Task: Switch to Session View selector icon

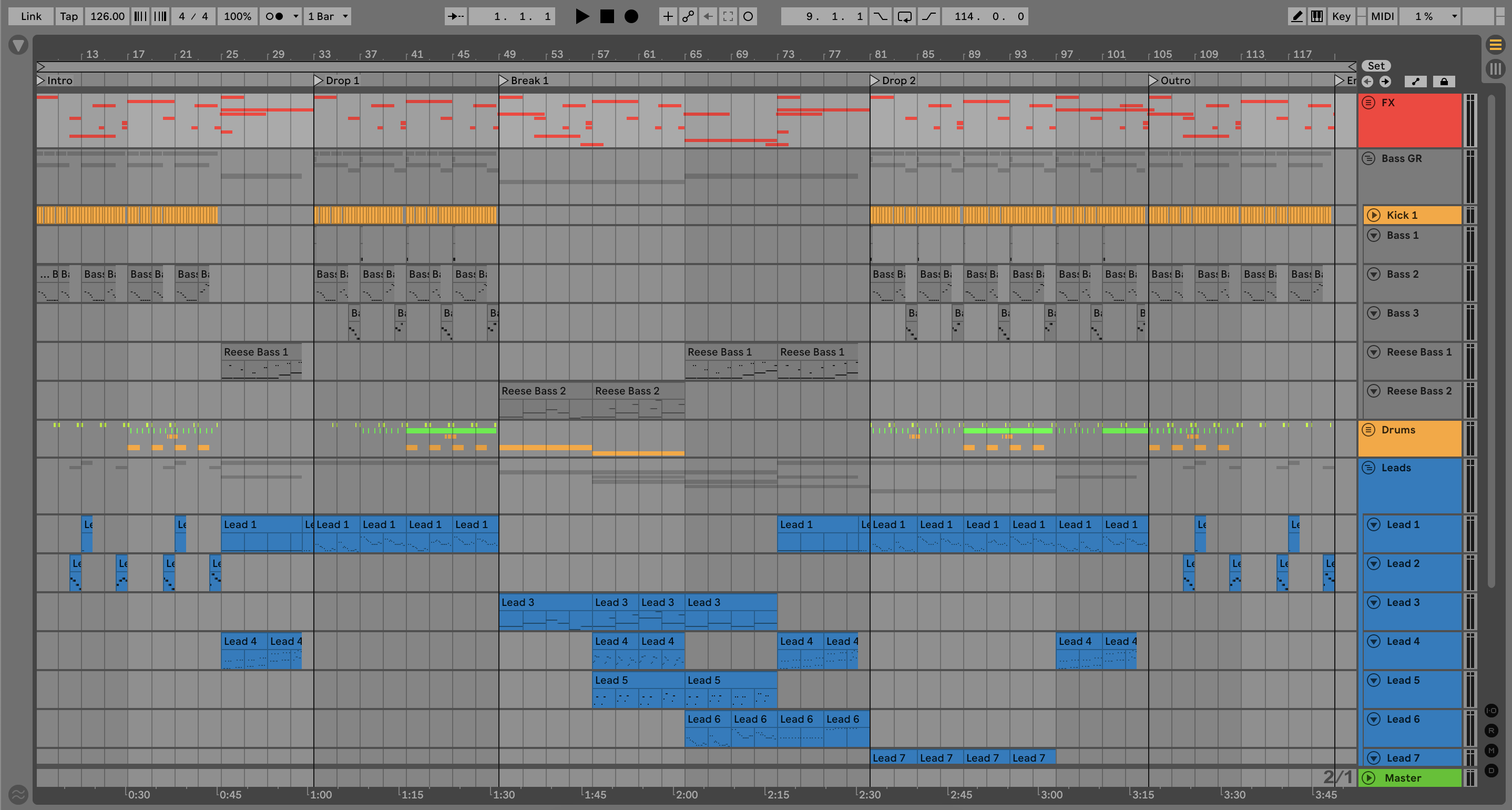Action: (x=1495, y=69)
